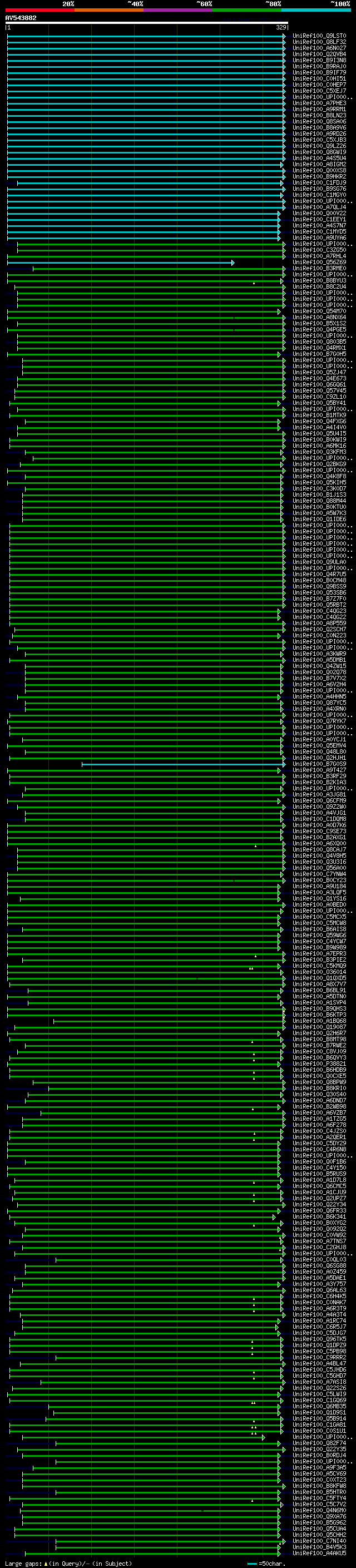Select hit label UniRef100_Q56Z69
Image resolution: width=356 pixels, height=1568 pixels.
tap(319, 263)
